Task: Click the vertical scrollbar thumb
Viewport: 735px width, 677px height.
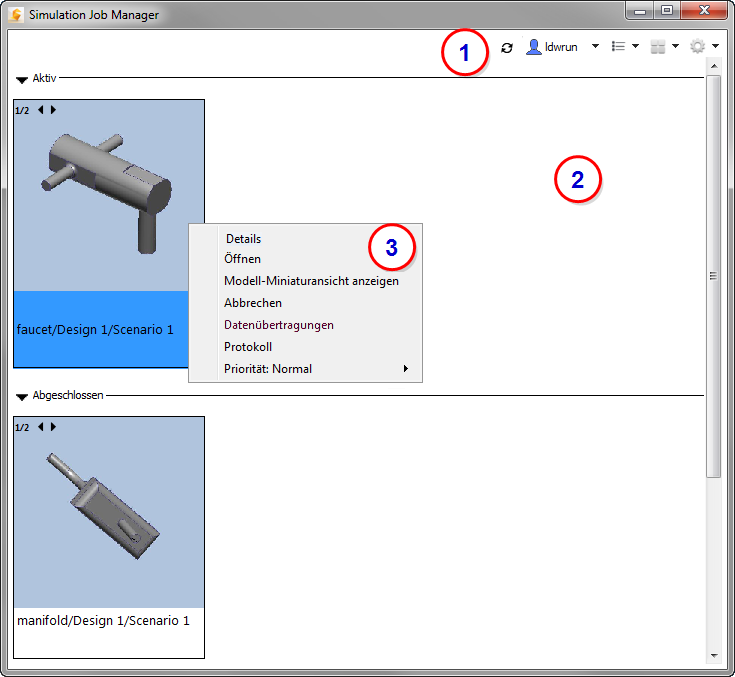Action: 713,277
